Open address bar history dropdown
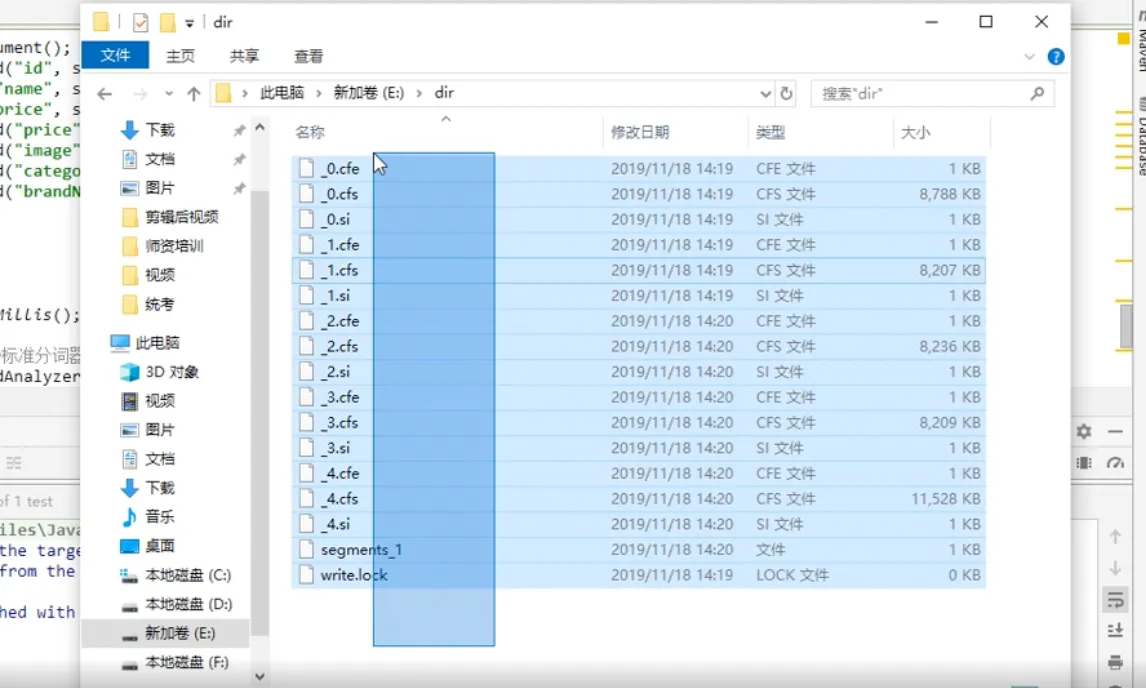The height and width of the screenshot is (688, 1146). (765, 94)
